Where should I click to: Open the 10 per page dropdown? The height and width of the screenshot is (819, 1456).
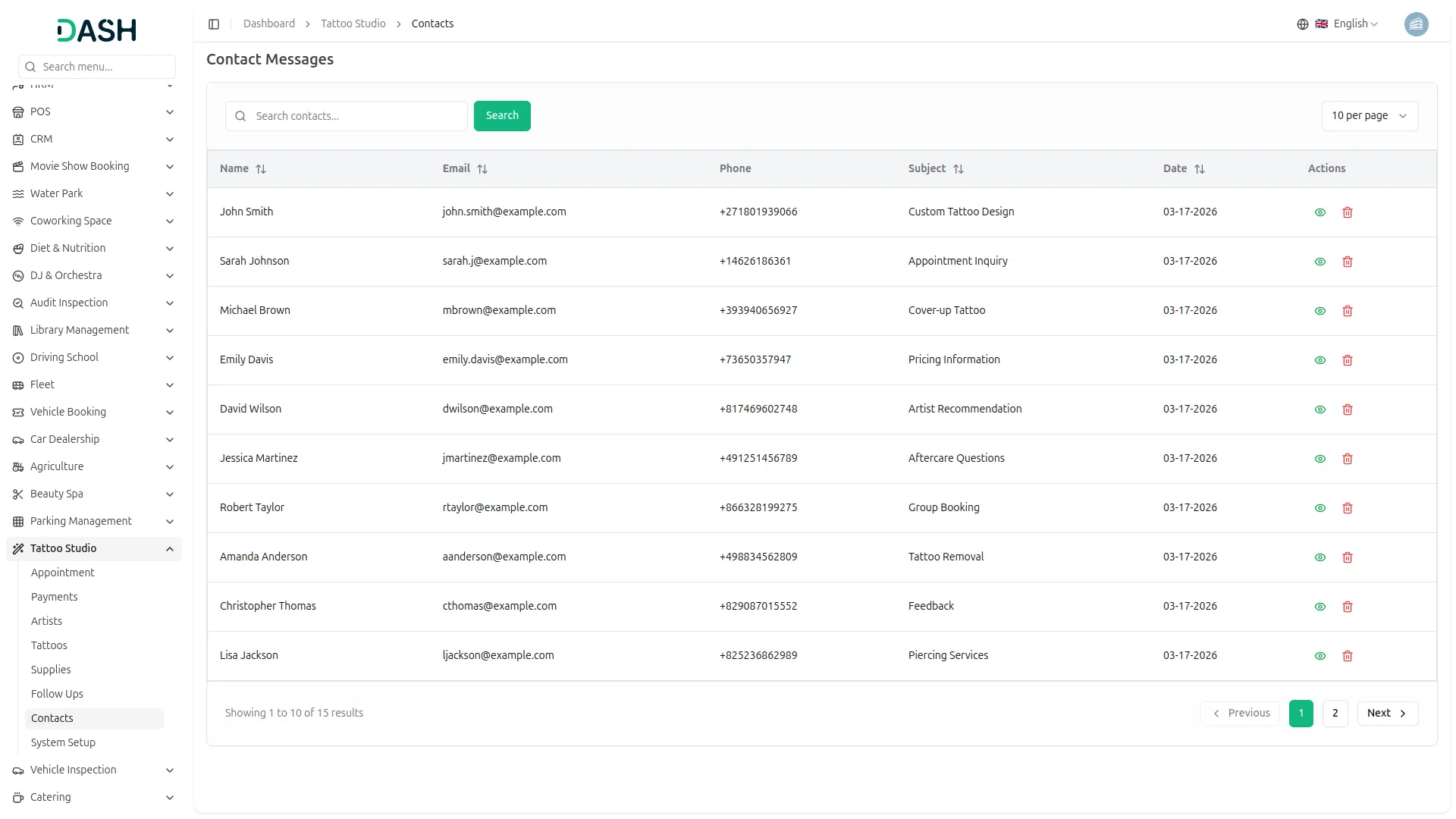click(x=1370, y=116)
